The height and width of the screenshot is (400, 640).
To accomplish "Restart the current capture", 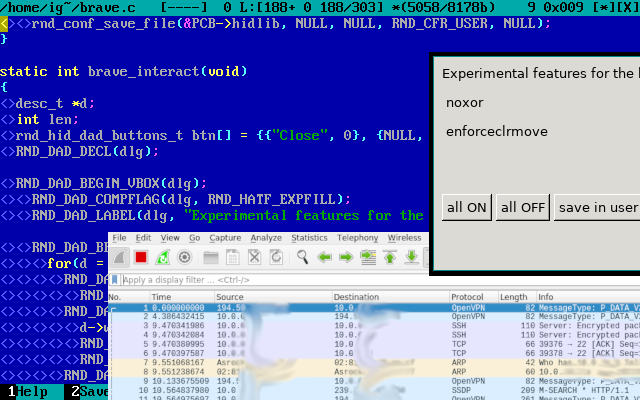I will click(162, 258).
